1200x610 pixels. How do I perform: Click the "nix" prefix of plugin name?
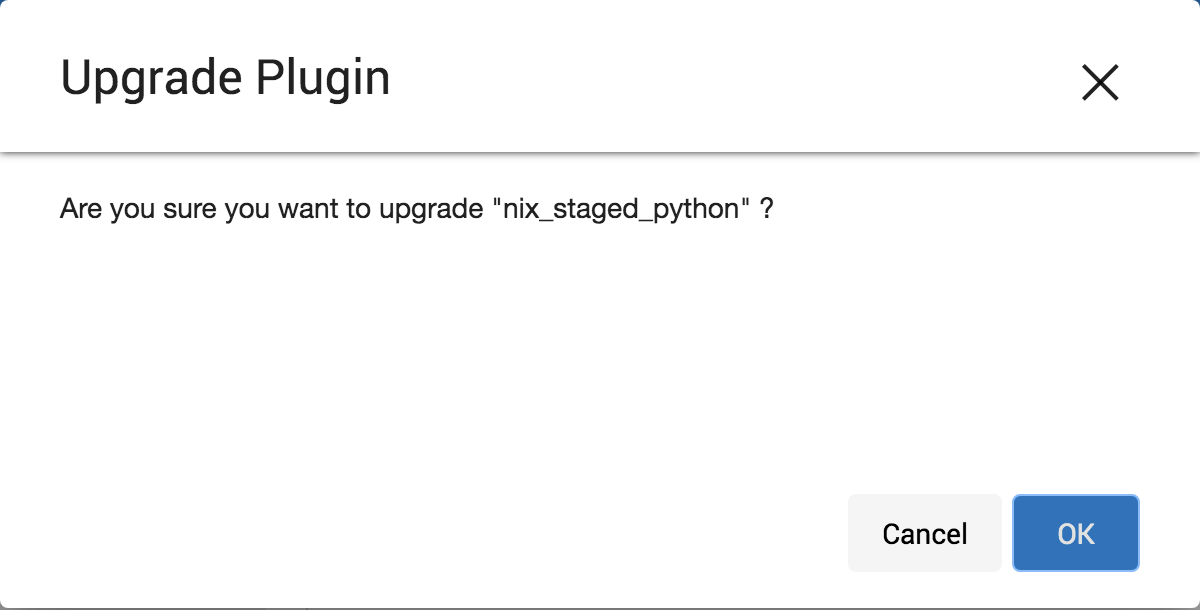[x=521, y=211]
